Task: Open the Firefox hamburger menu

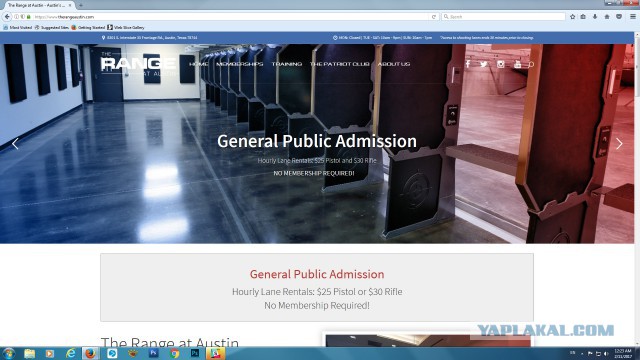Action: (x=633, y=17)
